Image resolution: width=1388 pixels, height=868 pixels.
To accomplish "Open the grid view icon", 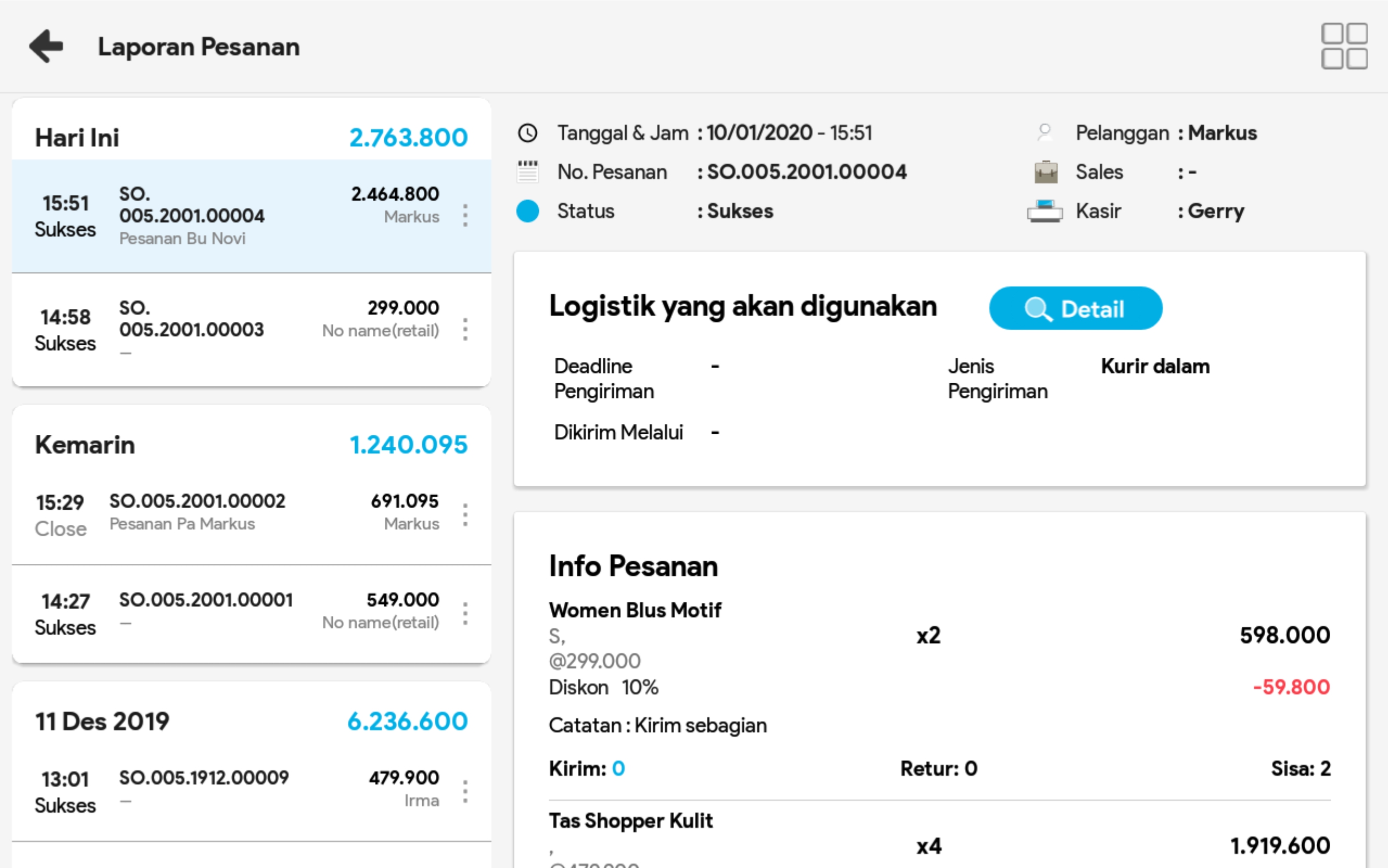I will click(x=1344, y=46).
